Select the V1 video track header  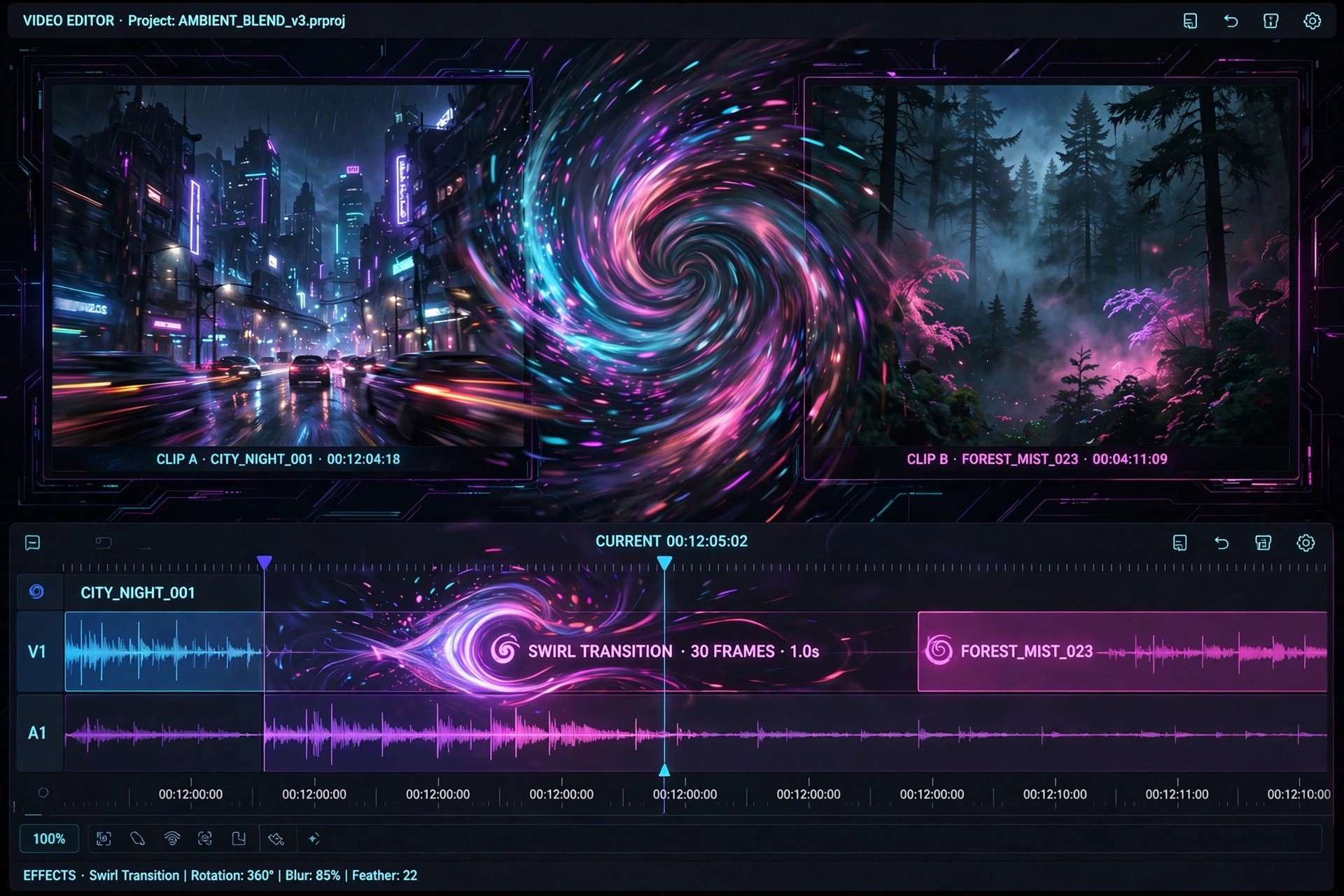(x=40, y=652)
